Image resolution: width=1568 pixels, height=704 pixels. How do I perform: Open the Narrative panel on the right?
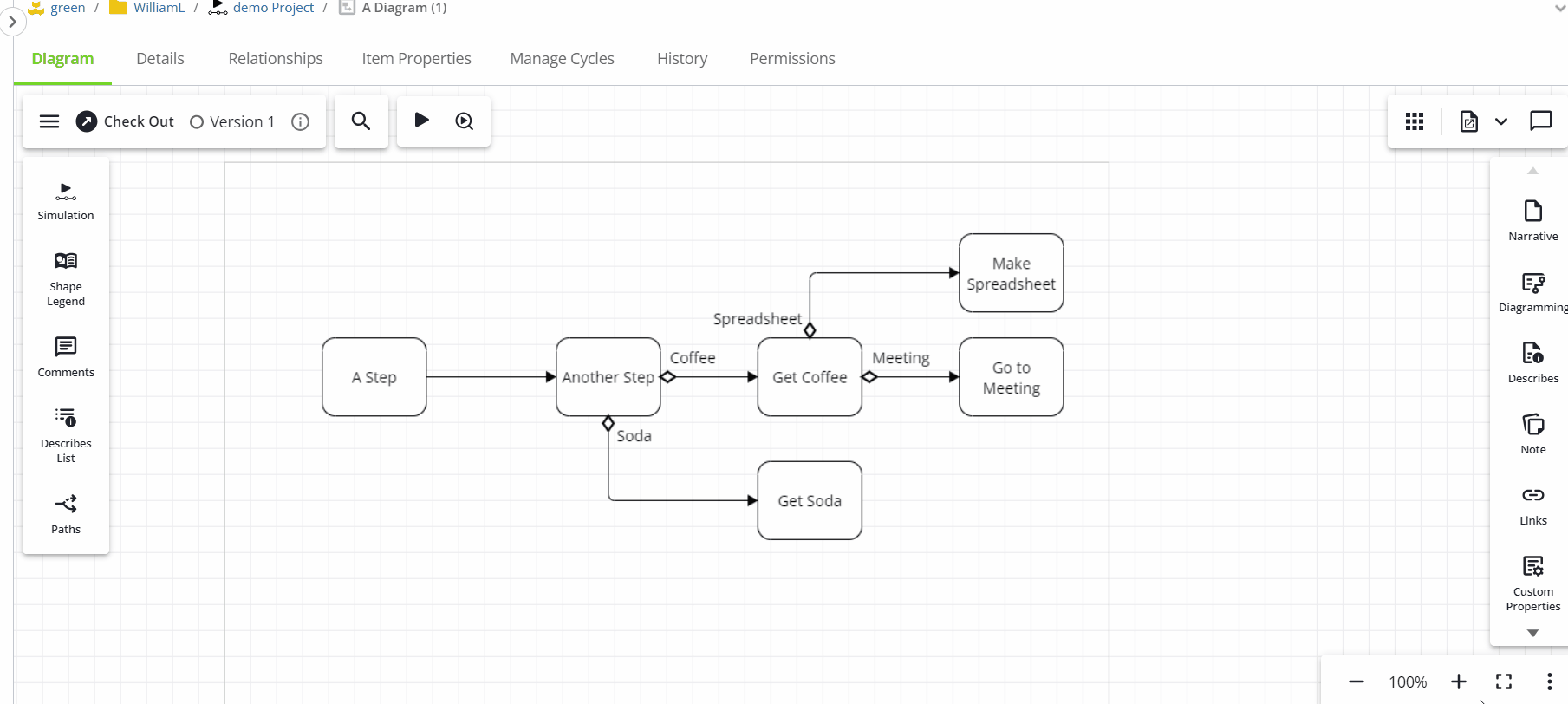click(x=1532, y=221)
